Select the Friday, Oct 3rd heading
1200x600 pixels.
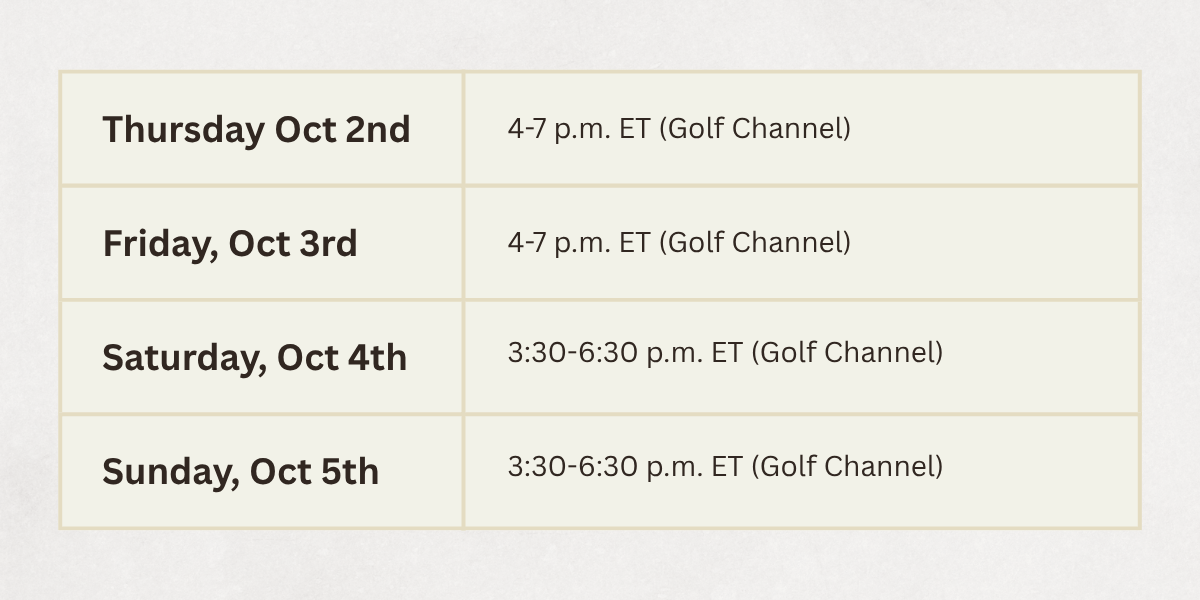point(230,244)
